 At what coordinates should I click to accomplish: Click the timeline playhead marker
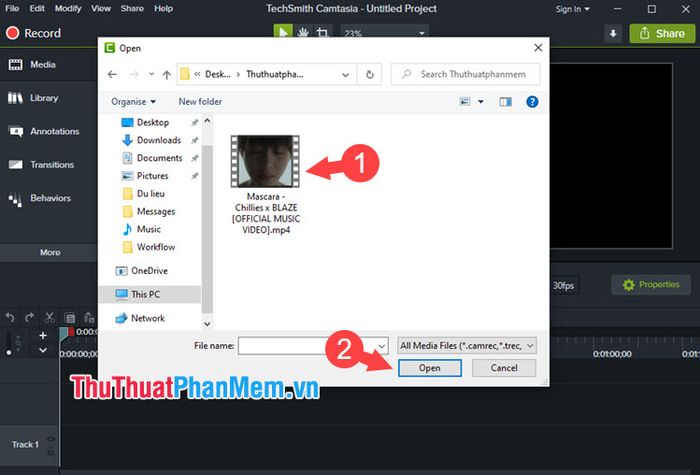[67, 332]
